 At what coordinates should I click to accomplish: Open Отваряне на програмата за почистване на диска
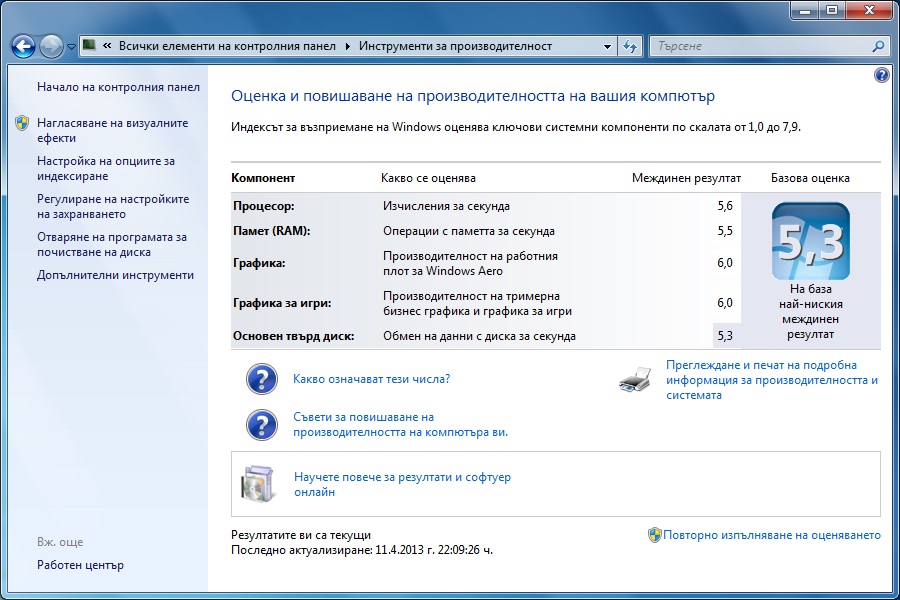112,244
